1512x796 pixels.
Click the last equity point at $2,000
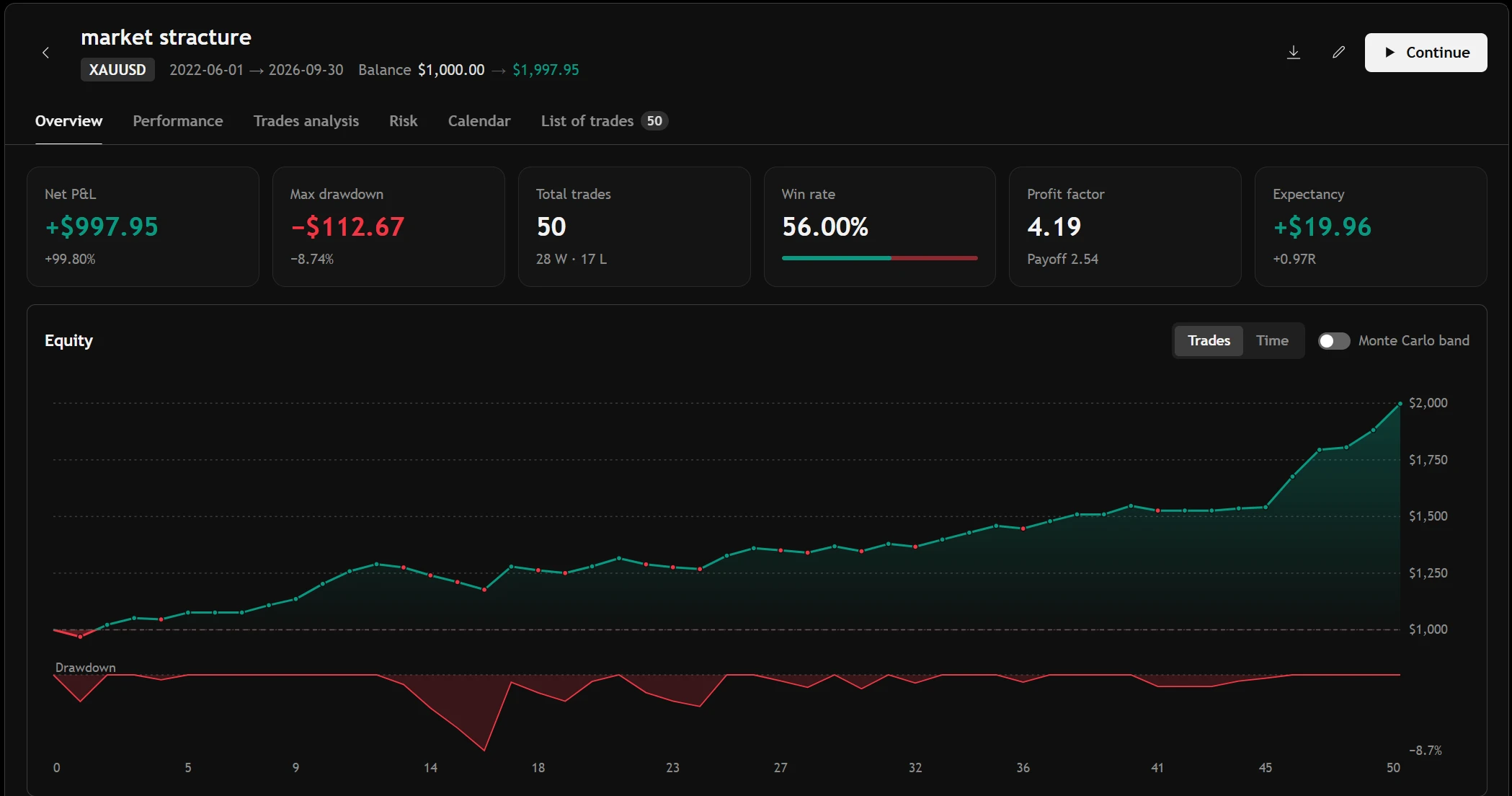1400,404
